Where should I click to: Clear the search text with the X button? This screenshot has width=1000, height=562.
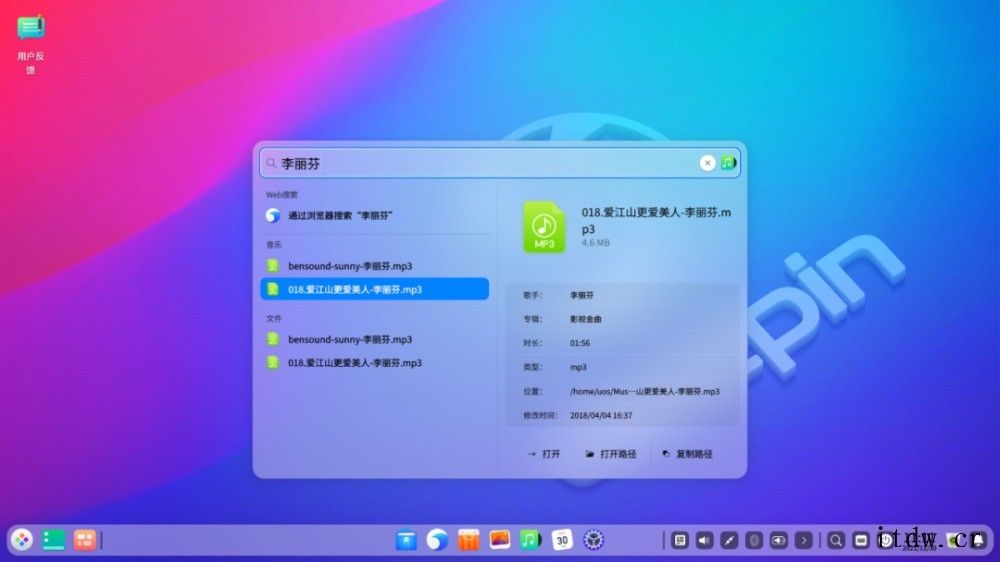pyautogui.click(x=707, y=163)
